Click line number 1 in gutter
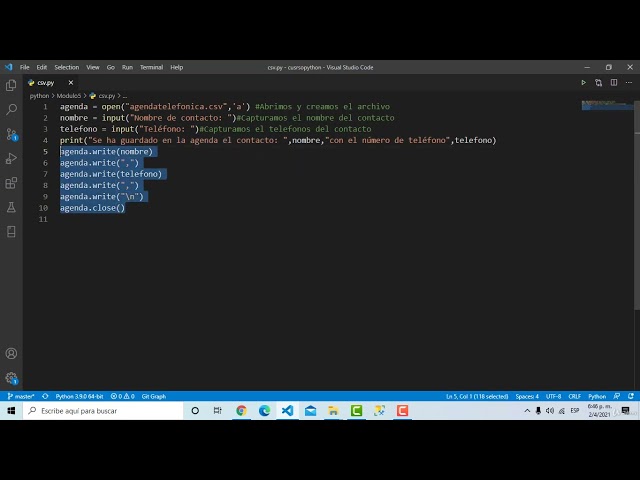The width and height of the screenshot is (640, 480). coord(45,107)
